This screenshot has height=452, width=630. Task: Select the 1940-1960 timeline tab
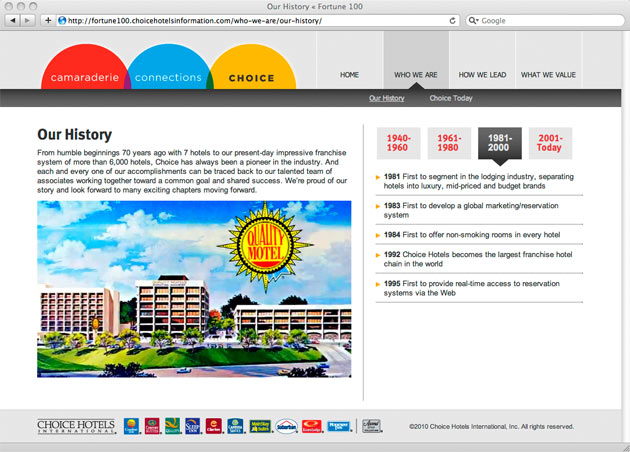tap(399, 143)
